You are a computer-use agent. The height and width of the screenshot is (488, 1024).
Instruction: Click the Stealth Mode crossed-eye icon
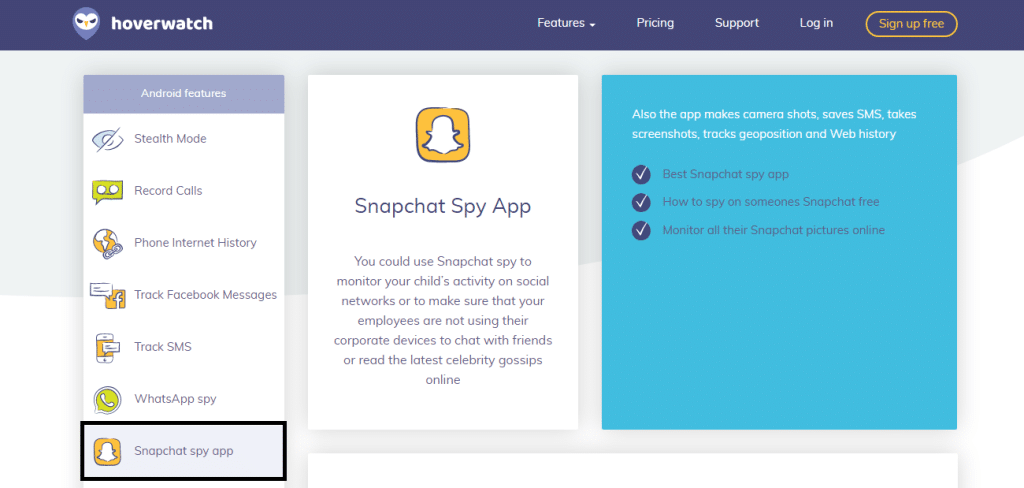click(108, 138)
